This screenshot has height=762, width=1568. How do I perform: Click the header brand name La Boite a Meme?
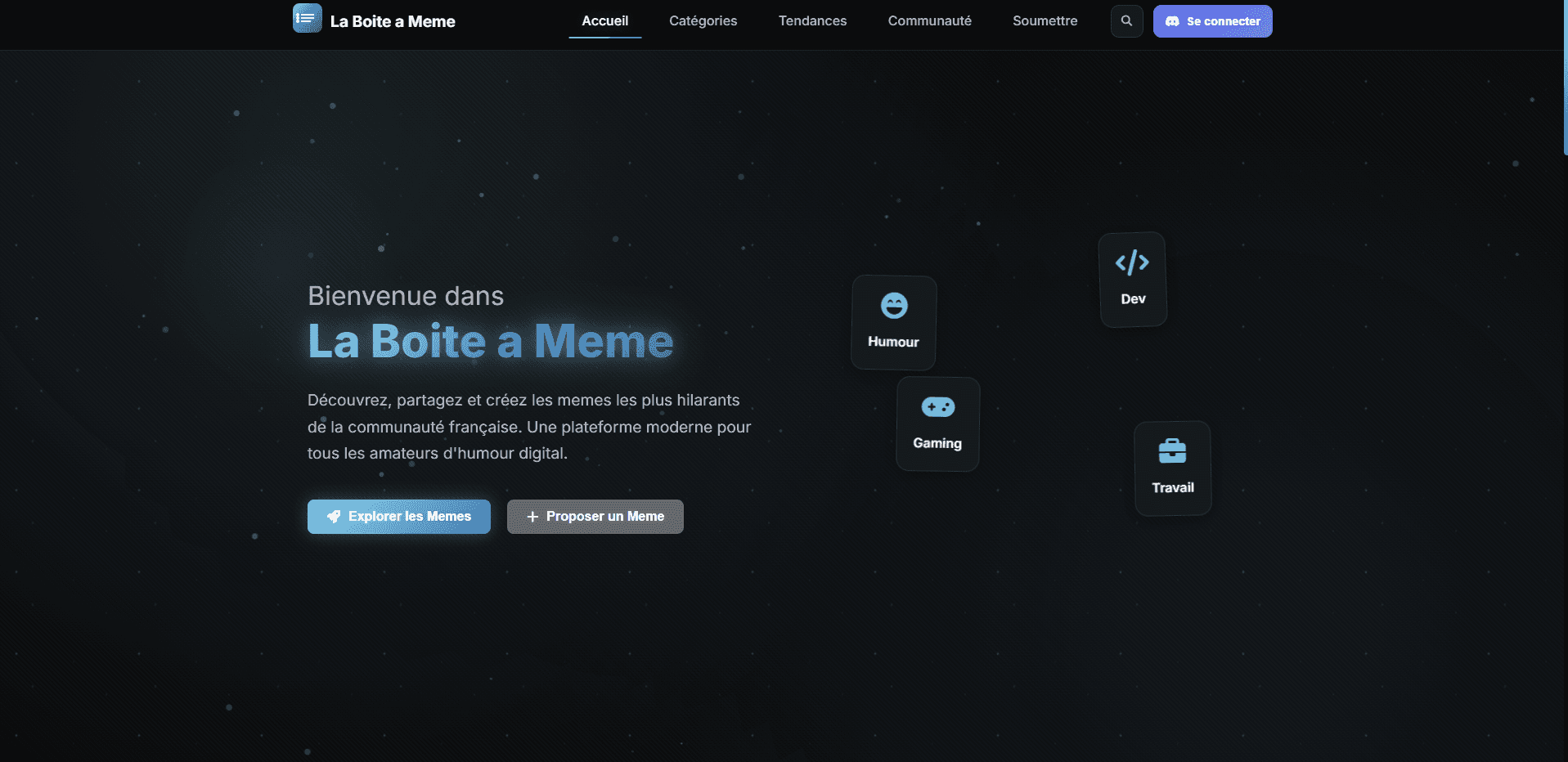point(393,22)
